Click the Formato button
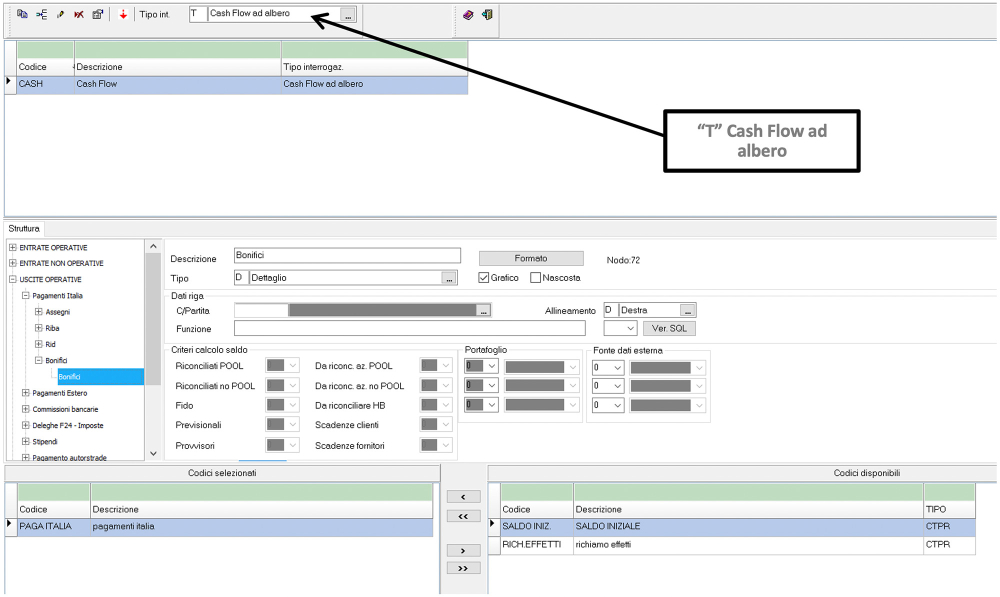 coord(530,257)
